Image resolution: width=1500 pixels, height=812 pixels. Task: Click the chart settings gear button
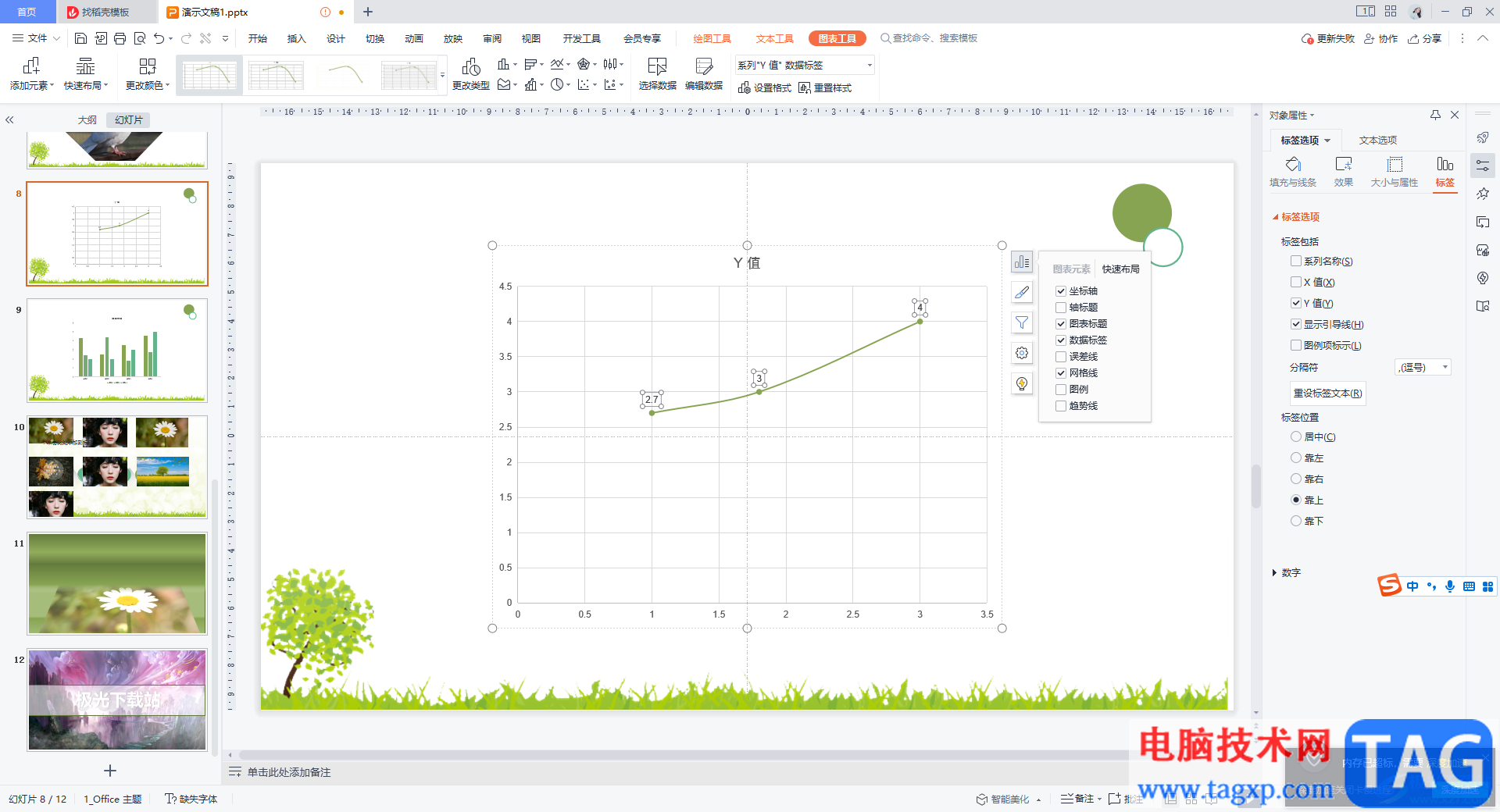click(x=1022, y=353)
